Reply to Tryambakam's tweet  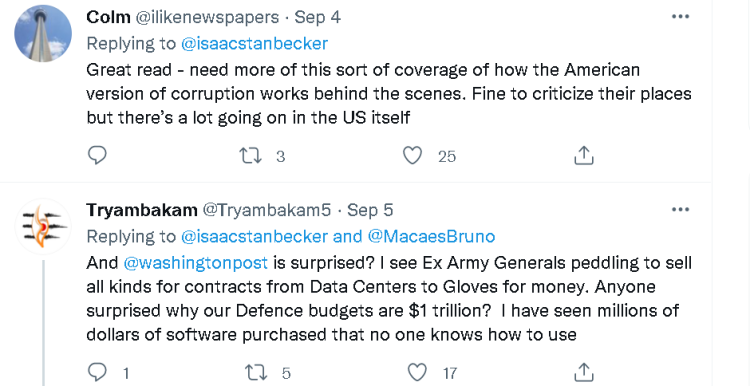tap(98, 372)
